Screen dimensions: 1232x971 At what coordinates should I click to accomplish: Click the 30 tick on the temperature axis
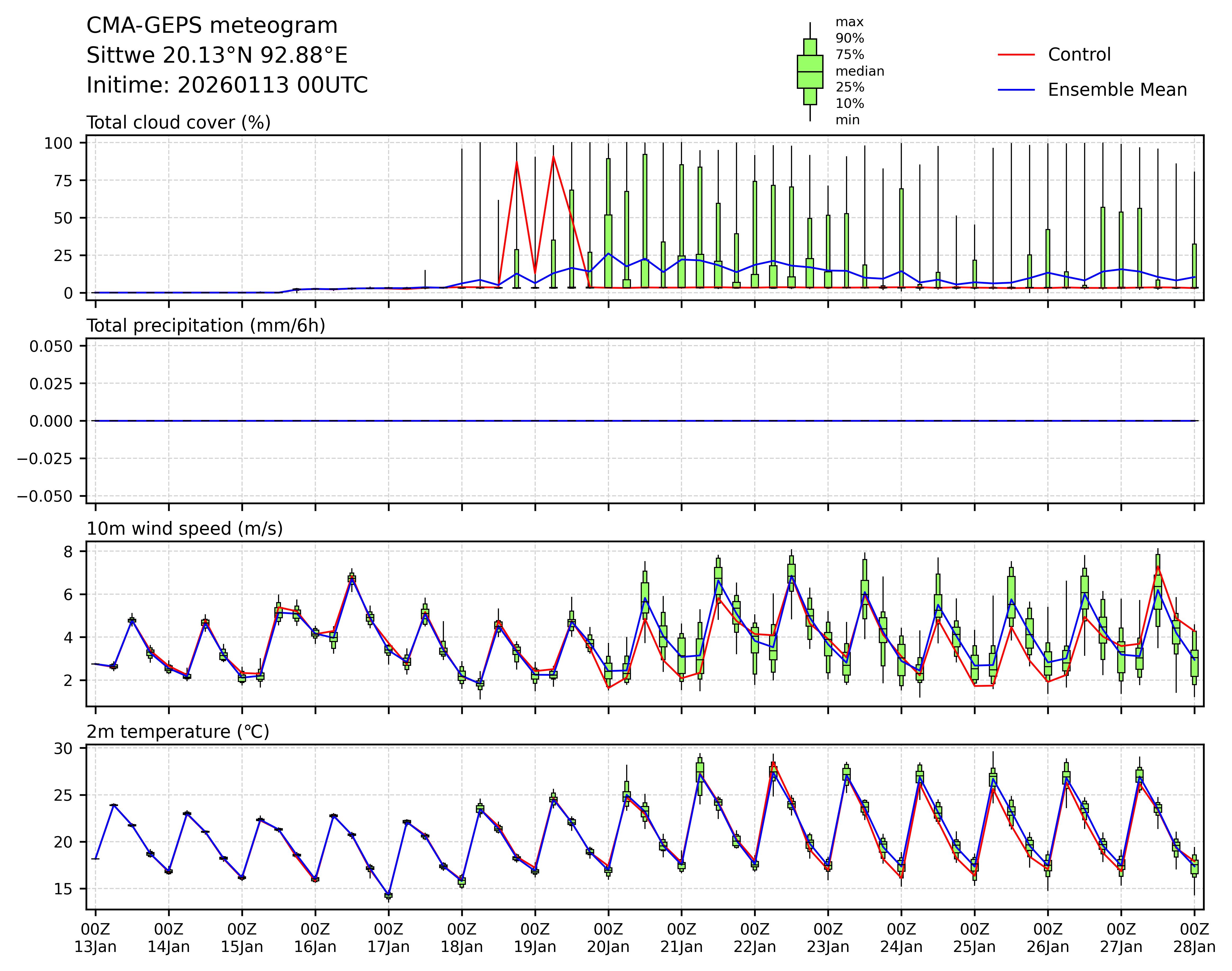(63, 749)
